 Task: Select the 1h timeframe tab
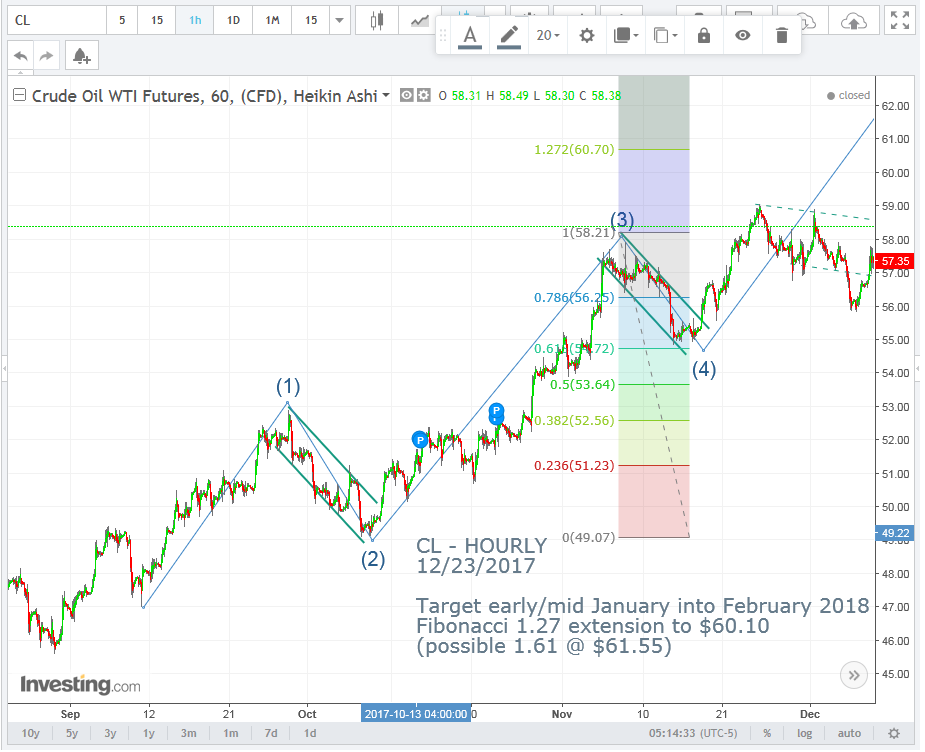point(194,20)
